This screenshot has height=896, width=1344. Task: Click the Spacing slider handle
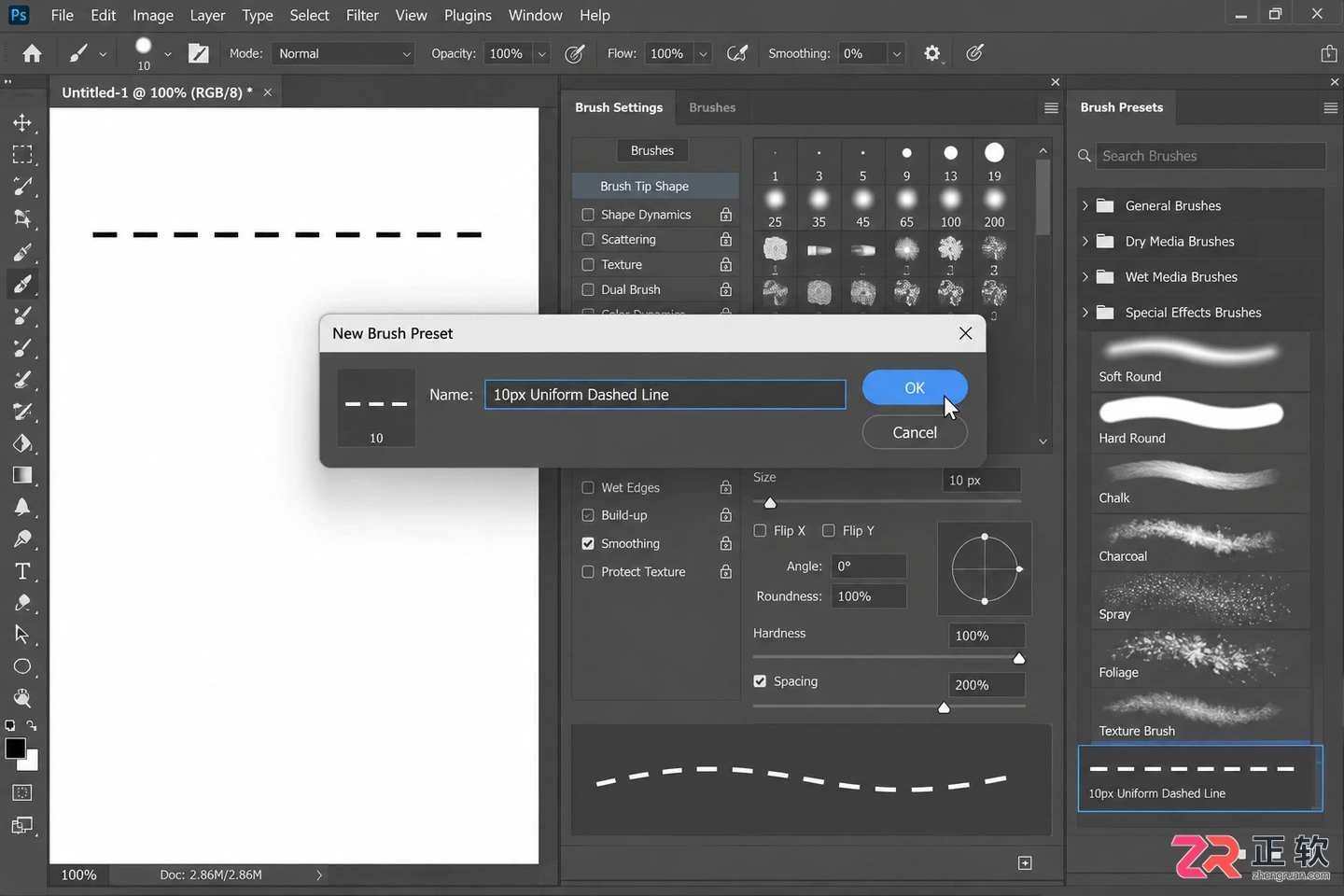click(944, 707)
